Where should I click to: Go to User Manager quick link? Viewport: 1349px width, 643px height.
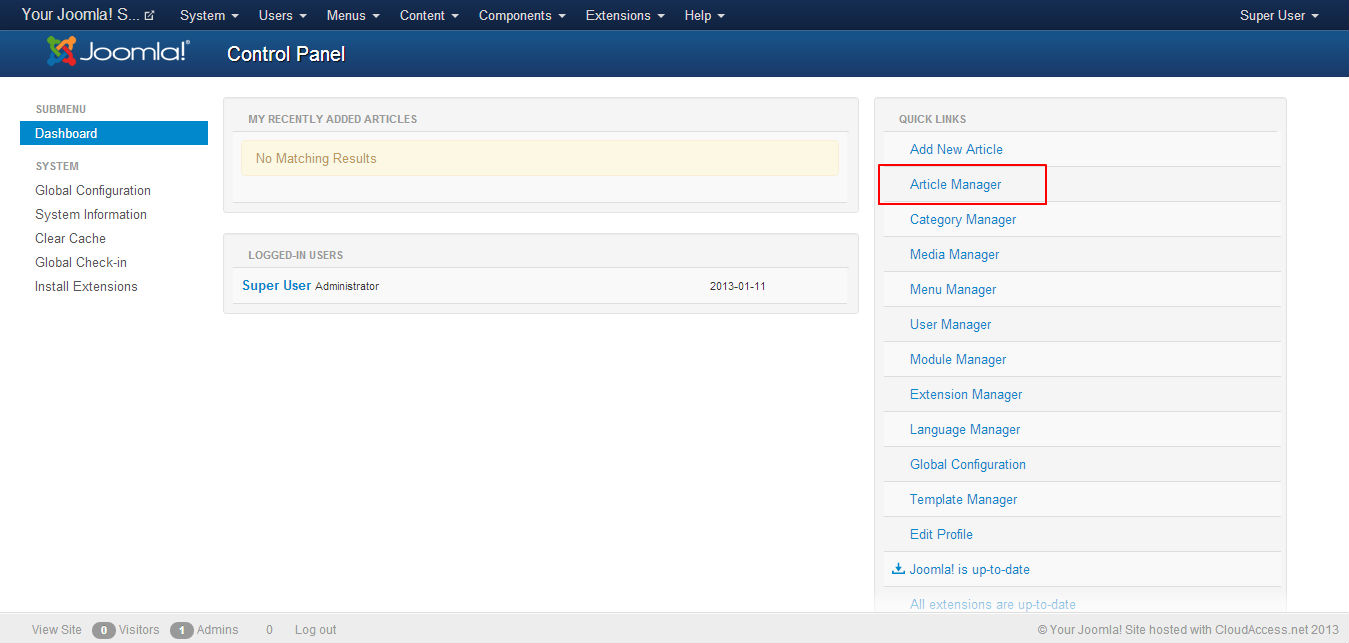pyautogui.click(x=950, y=324)
